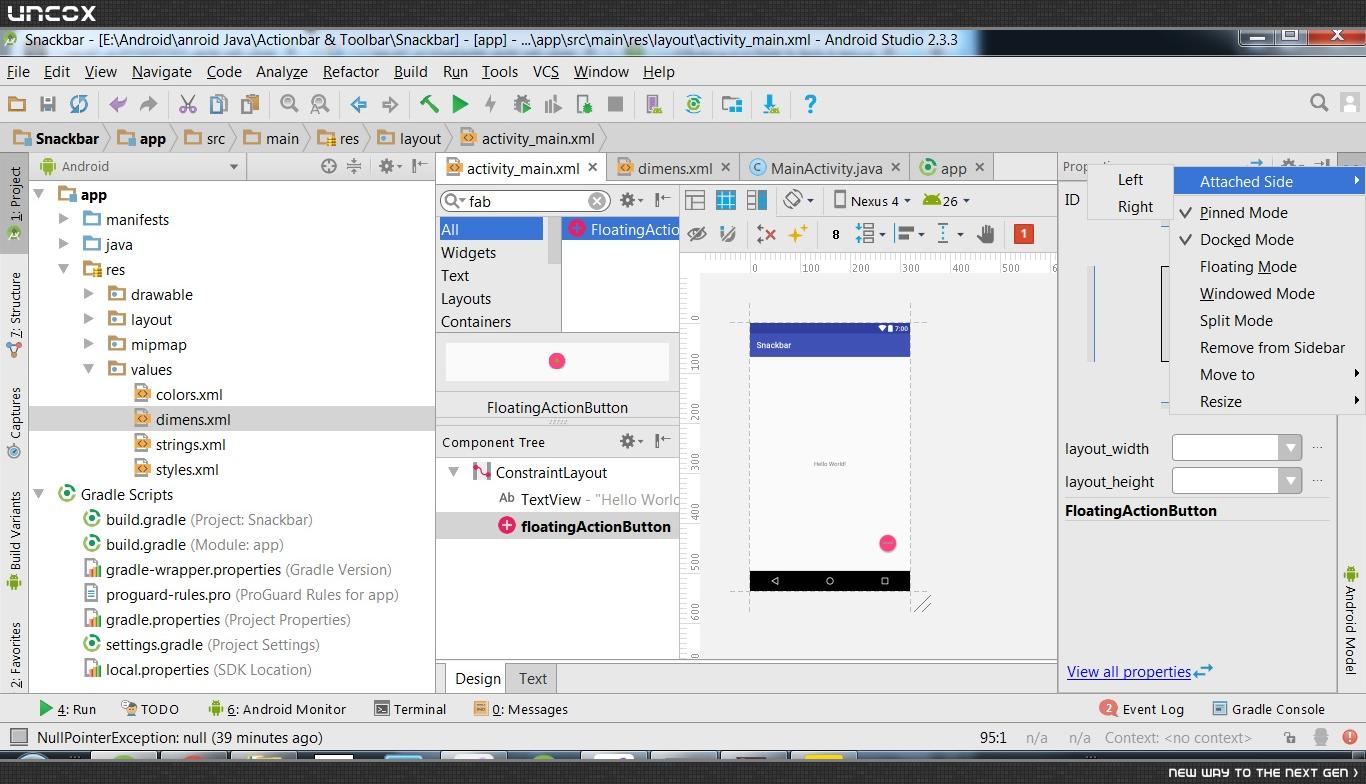Stop the running process with the stop icon
The height and width of the screenshot is (784, 1366).
[x=615, y=104]
